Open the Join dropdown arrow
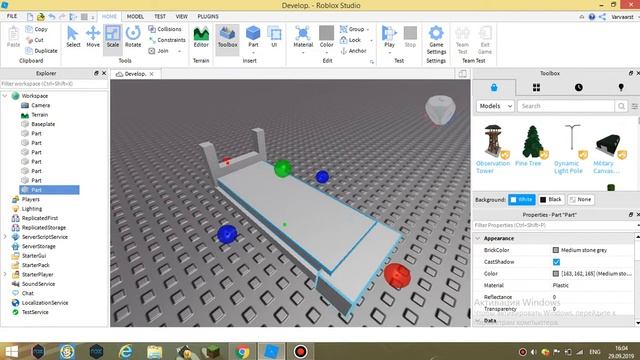 pos(179,51)
